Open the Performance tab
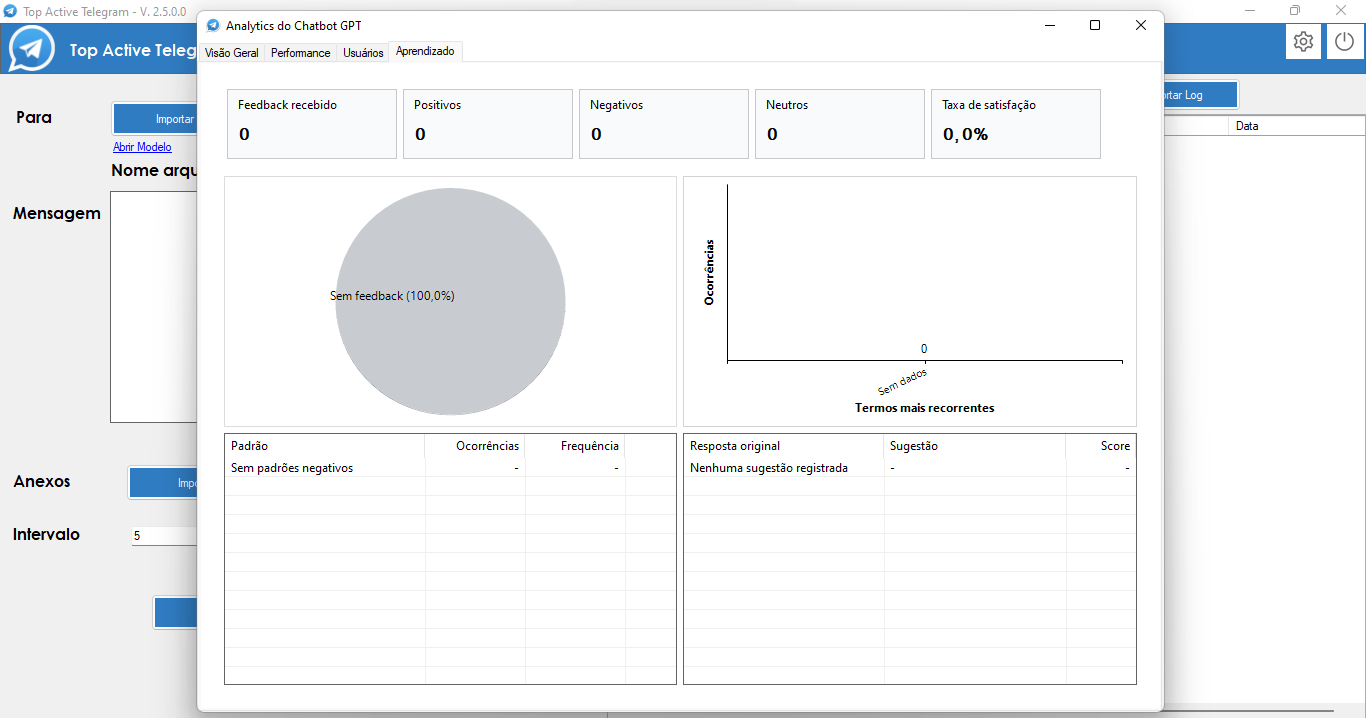The image size is (1366, 718). point(300,53)
